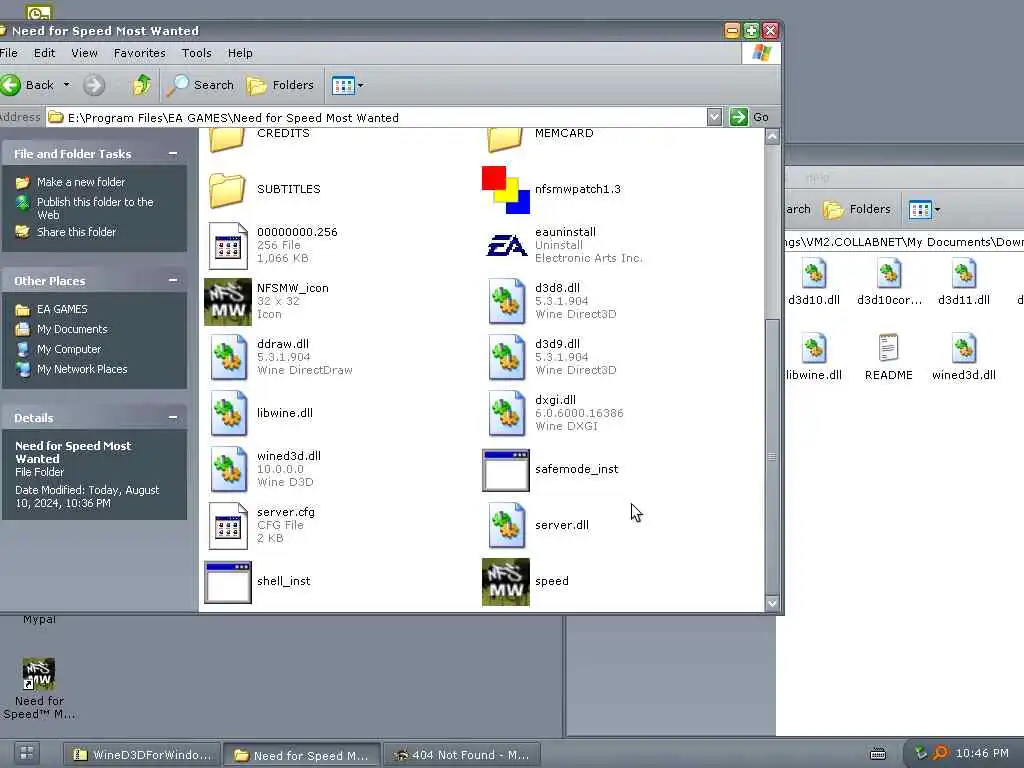Select the libwine.dll icon in front window
Viewport: 1024px width, 768px height.
tap(228, 413)
